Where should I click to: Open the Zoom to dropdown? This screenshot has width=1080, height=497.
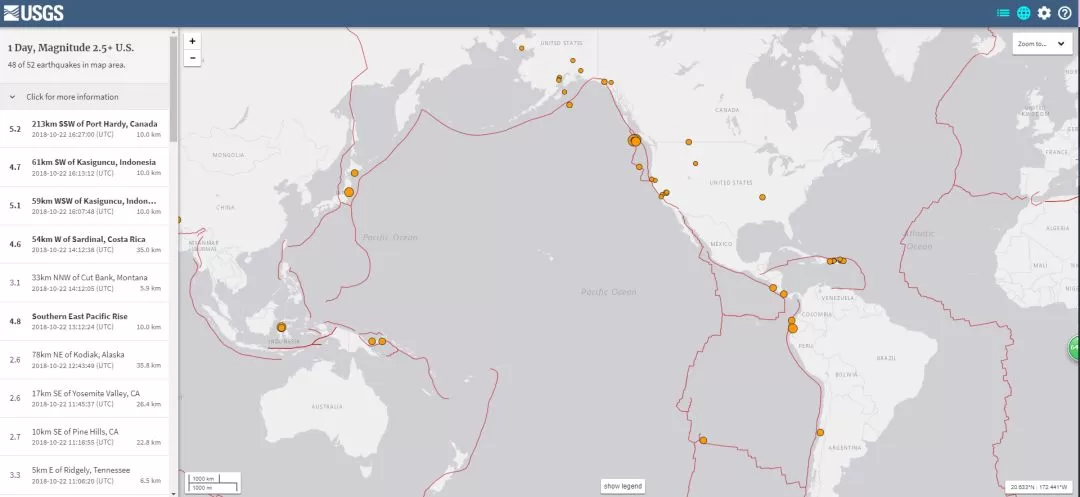[1042, 43]
